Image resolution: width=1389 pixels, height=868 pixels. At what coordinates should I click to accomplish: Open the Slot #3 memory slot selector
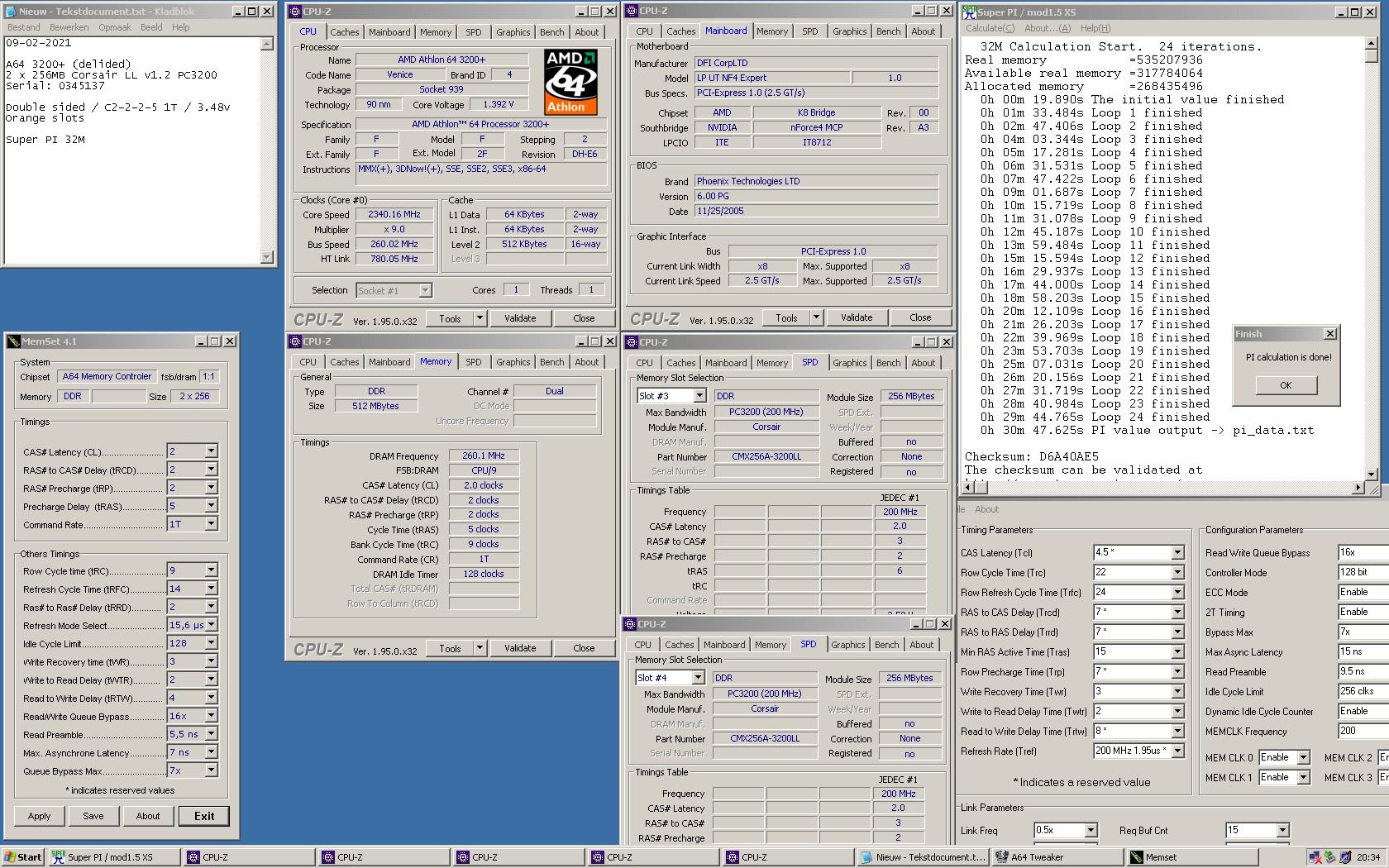699,396
